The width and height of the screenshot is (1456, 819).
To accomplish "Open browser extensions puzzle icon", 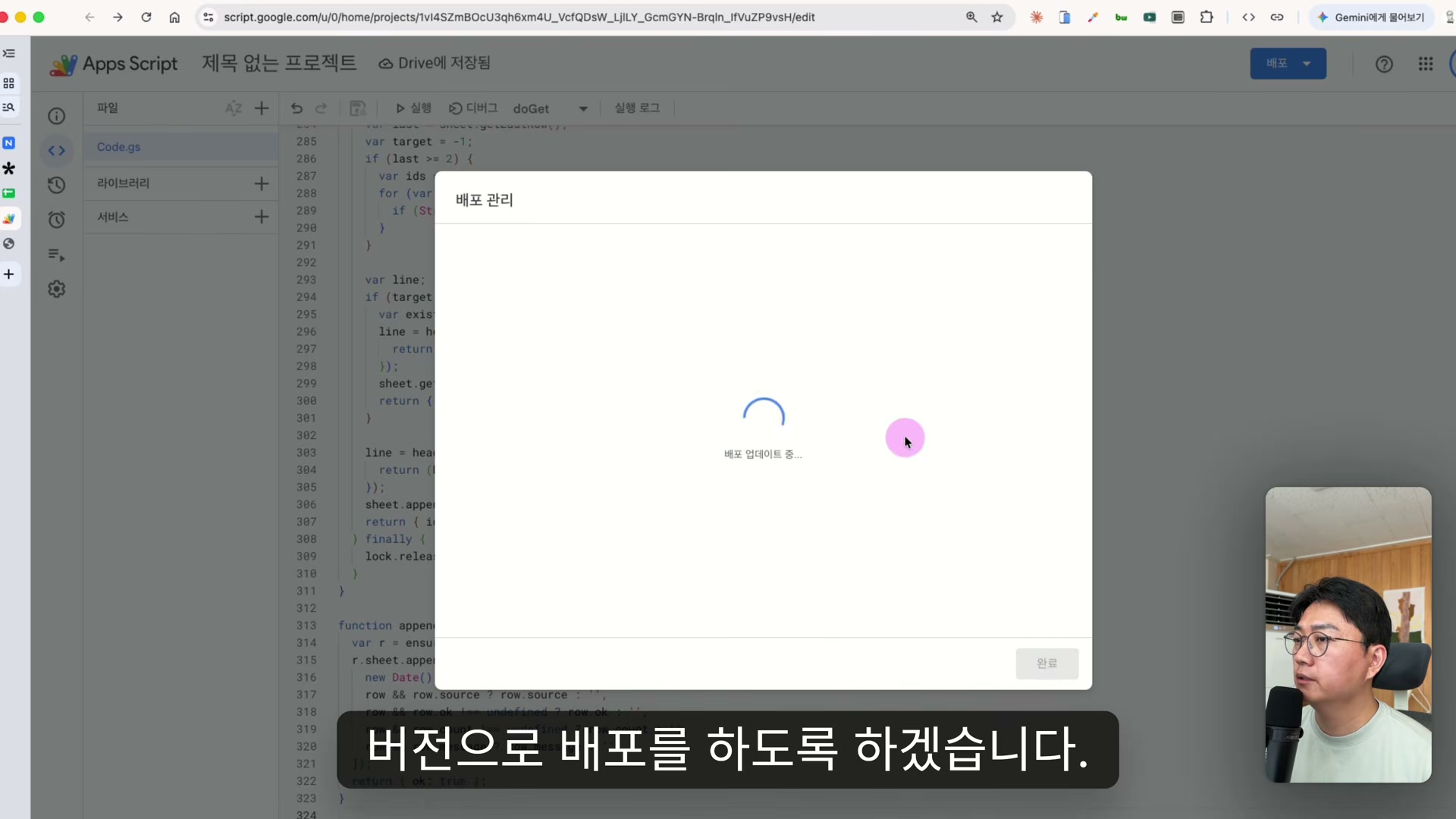I will pyautogui.click(x=1207, y=17).
